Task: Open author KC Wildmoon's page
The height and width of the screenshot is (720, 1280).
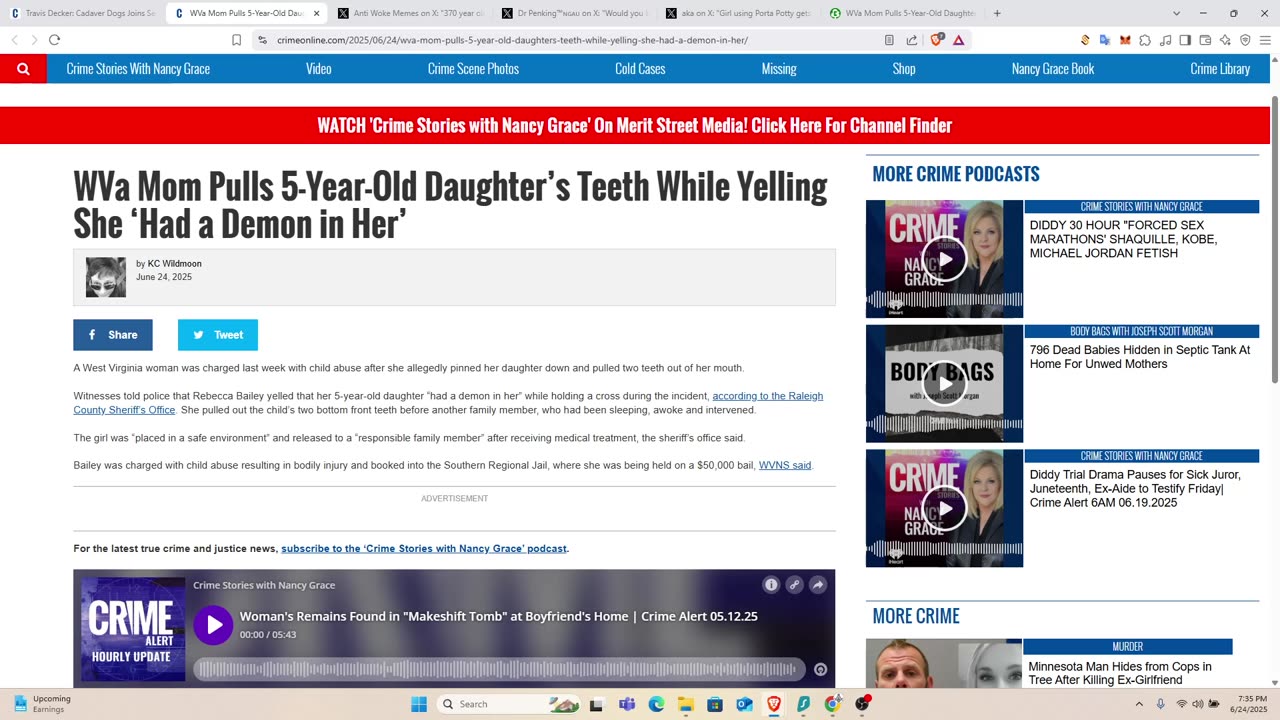Action: pos(175,264)
